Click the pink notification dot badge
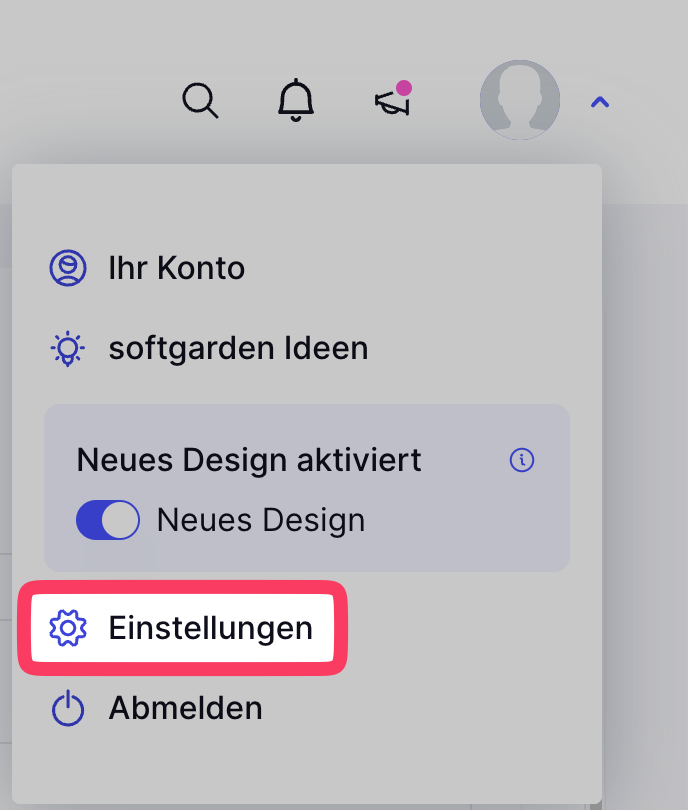The image size is (688, 810). tap(404, 88)
